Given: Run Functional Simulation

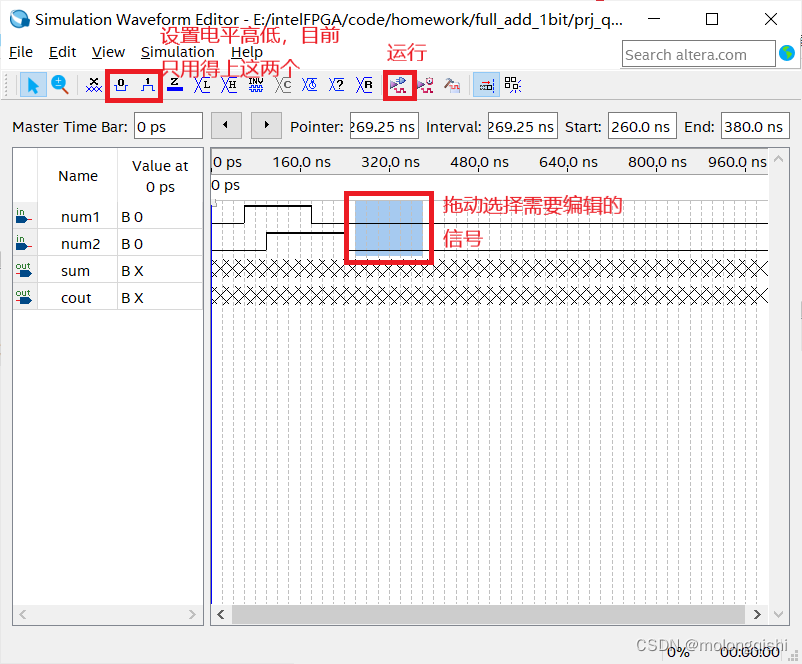Looking at the screenshot, I should click(x=398, y=85).
